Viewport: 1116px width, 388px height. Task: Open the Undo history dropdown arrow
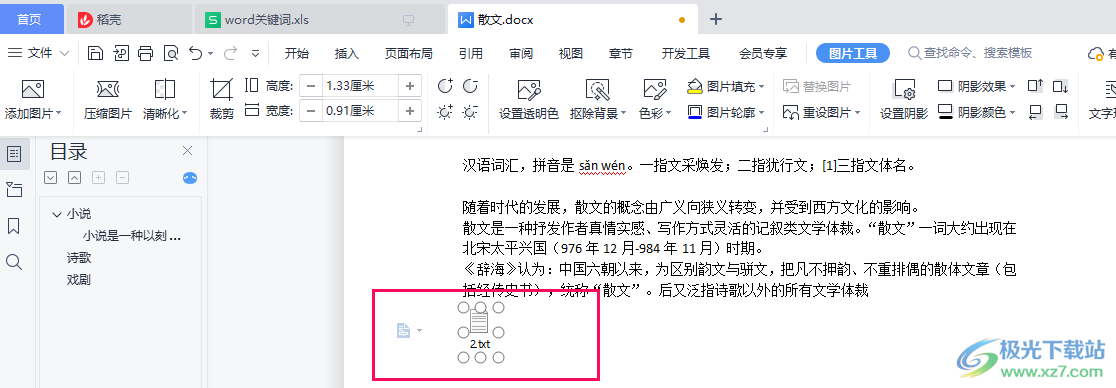tap(211, 53)
